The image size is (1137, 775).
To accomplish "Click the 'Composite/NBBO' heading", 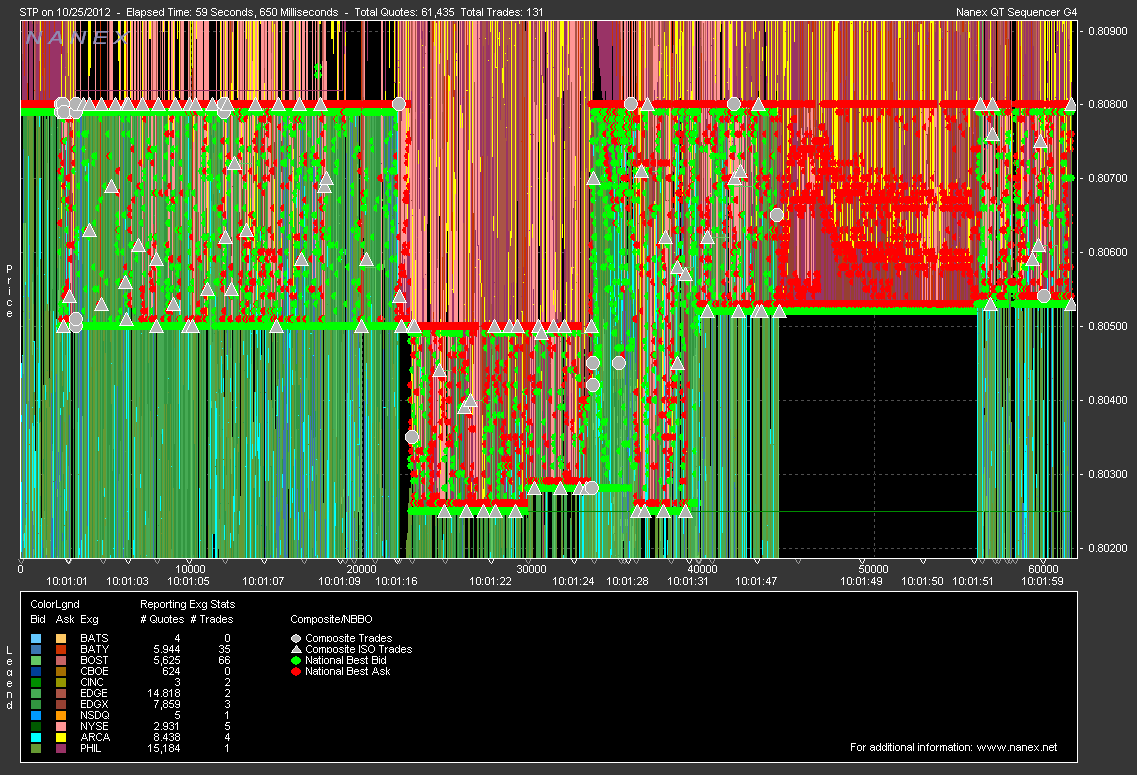I will [x=331, y=619].
